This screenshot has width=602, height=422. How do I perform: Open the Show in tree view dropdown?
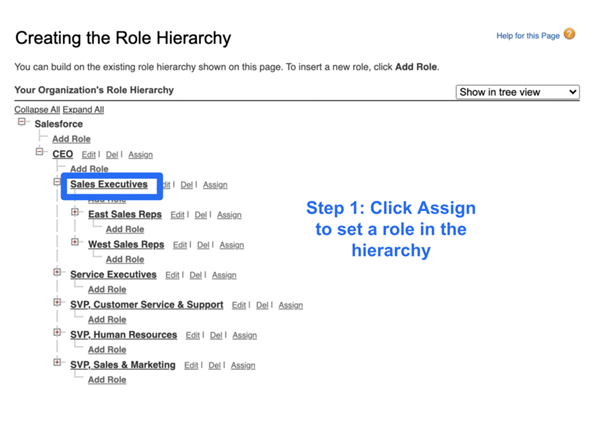(517, 92)
